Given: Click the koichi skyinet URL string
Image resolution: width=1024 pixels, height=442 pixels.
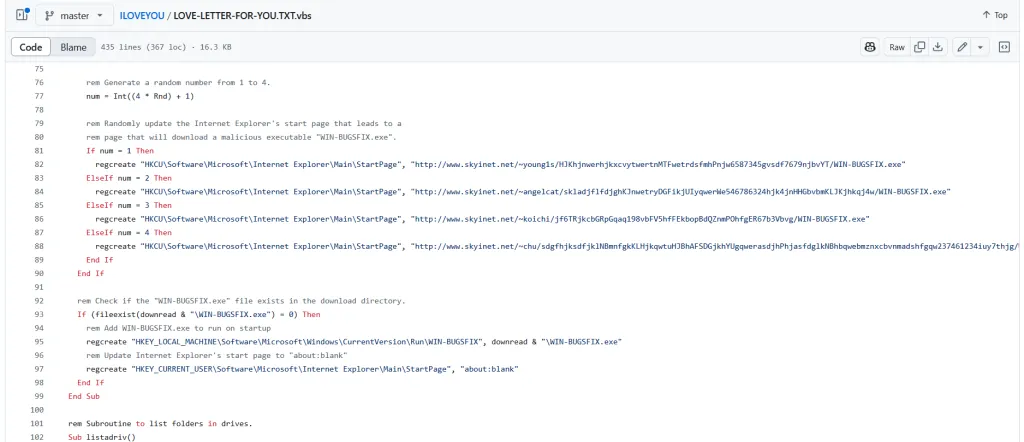Looking at the screenshot, I should (x=640, y=219).
